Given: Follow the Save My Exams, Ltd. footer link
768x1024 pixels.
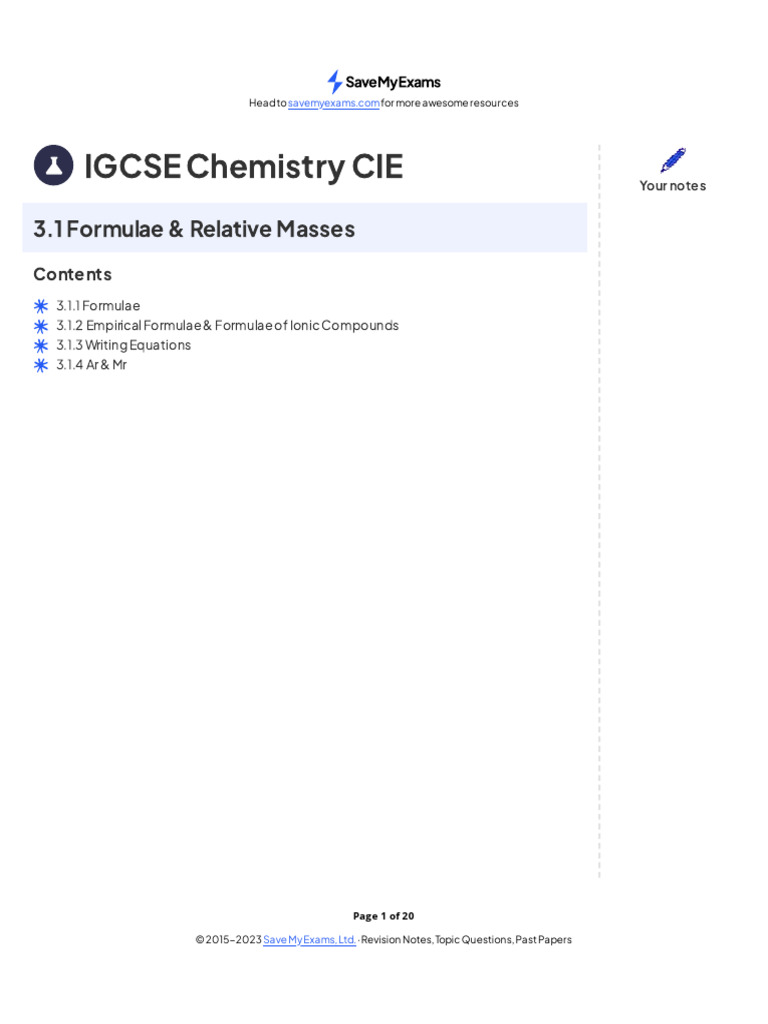Looking at the screenshot, I should pos(309,940).
